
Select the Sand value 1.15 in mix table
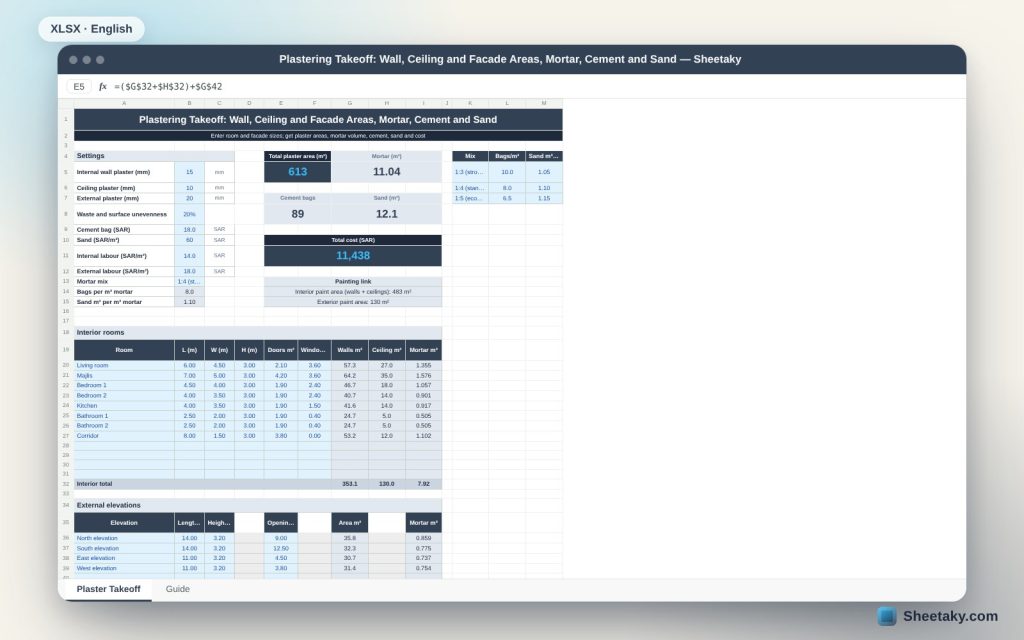click(544, 198)
